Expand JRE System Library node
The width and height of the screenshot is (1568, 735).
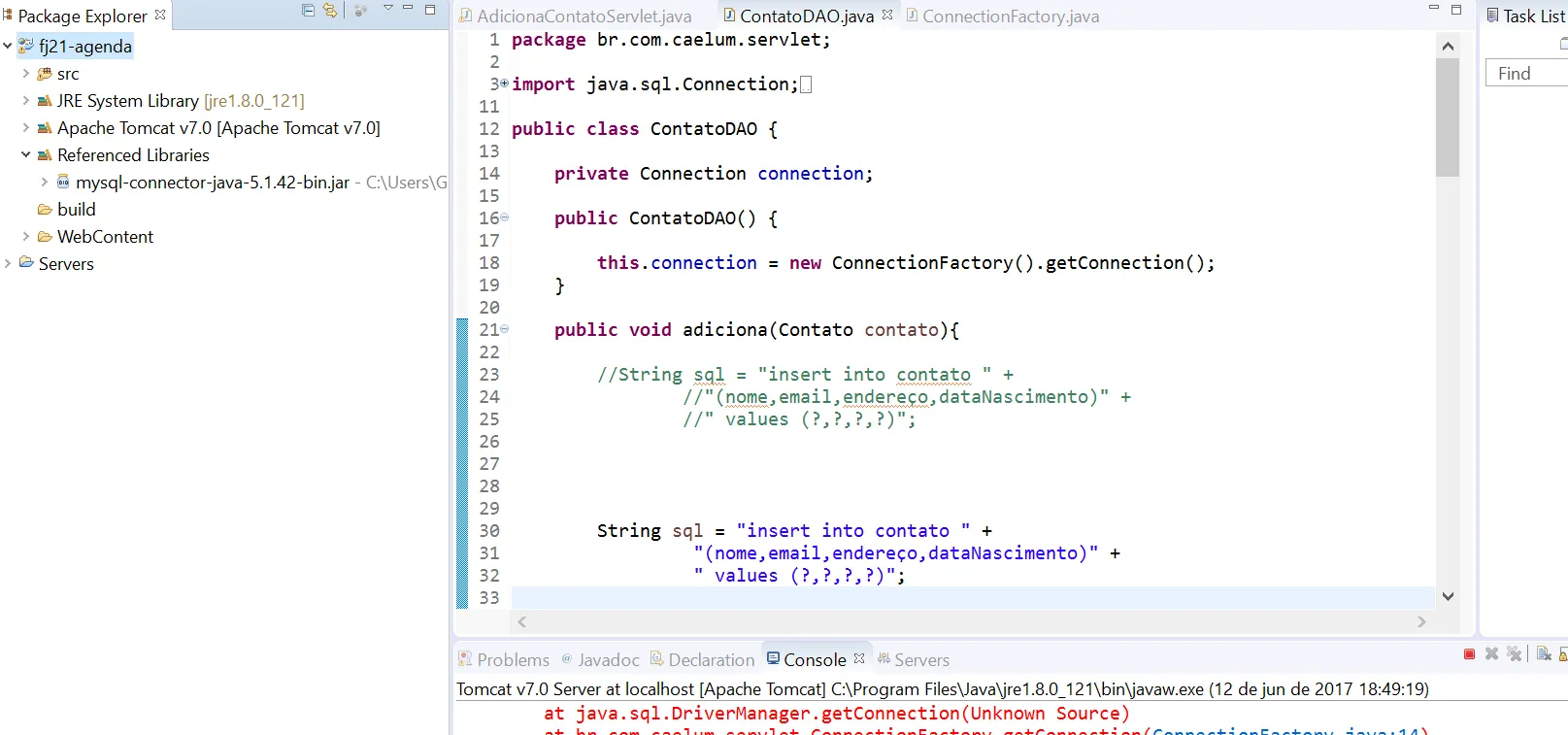tap(26, 100)
